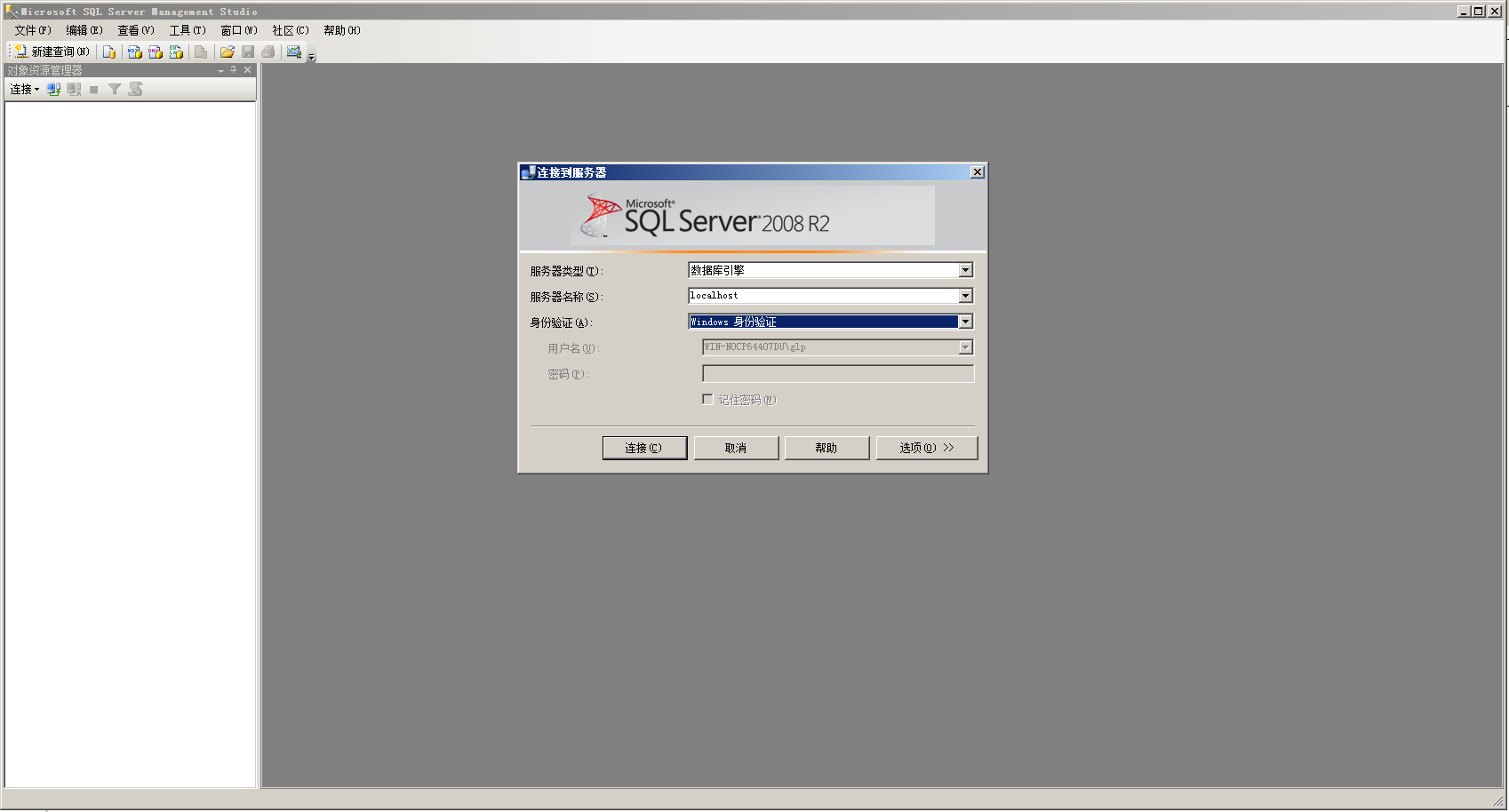Click the 取消 button
Screen dimensions: 1509x812
[736, 448]
